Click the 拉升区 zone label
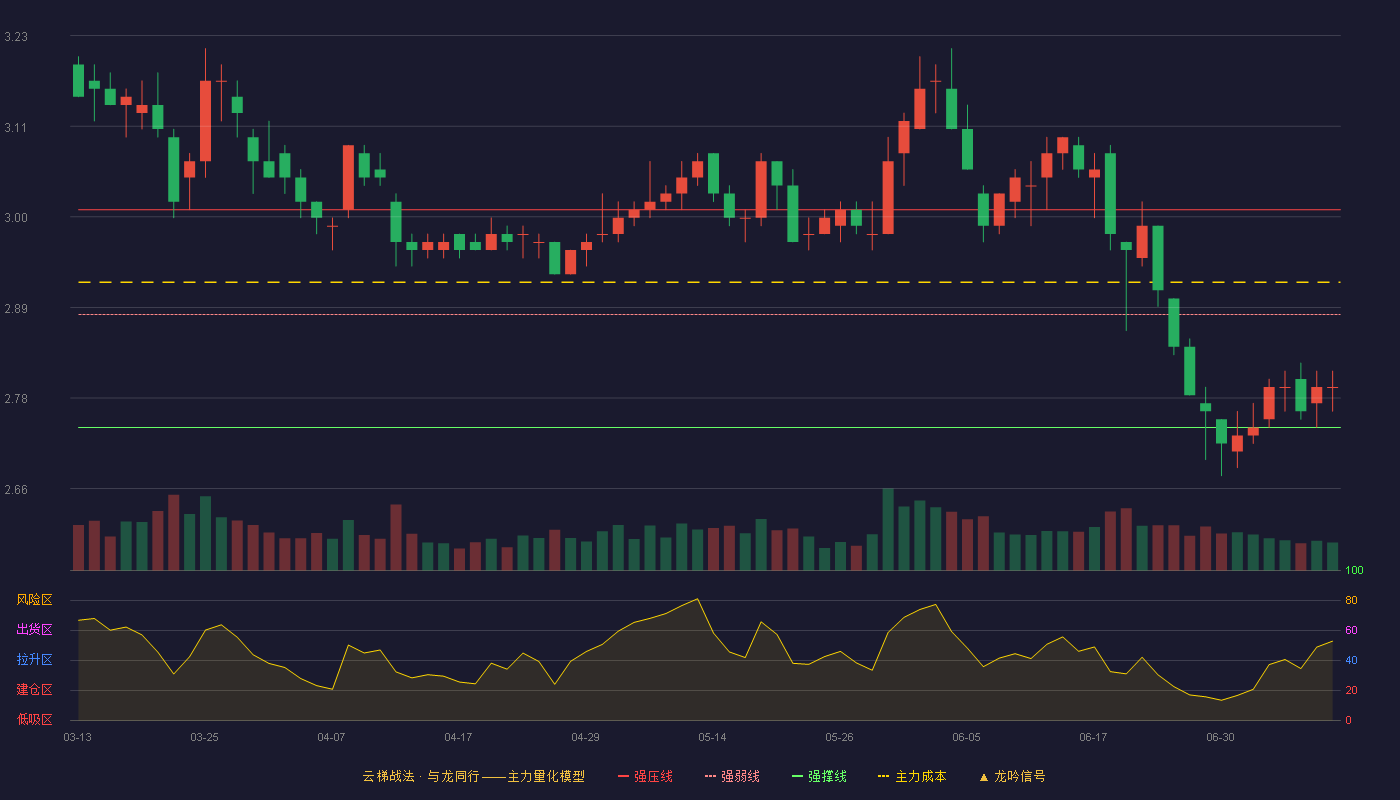This screenshot has height=800, width=1400. [x=34, y=660]
